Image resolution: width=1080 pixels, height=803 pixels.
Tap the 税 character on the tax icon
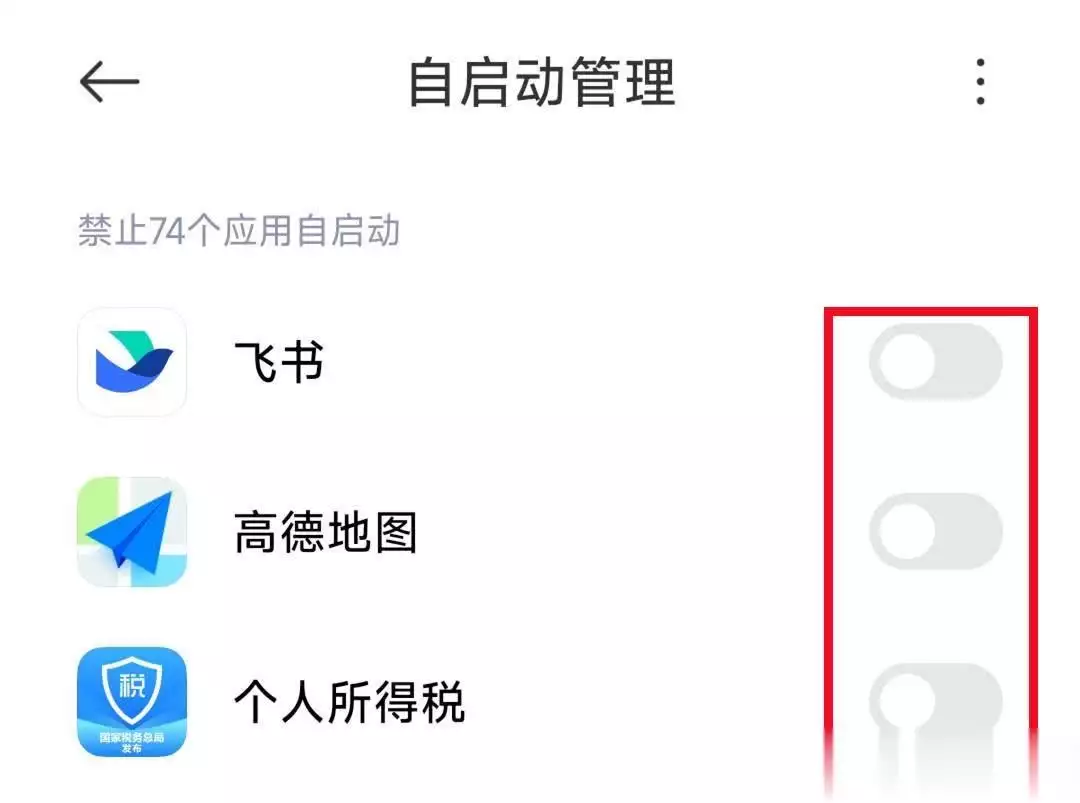tap(132, 686)
